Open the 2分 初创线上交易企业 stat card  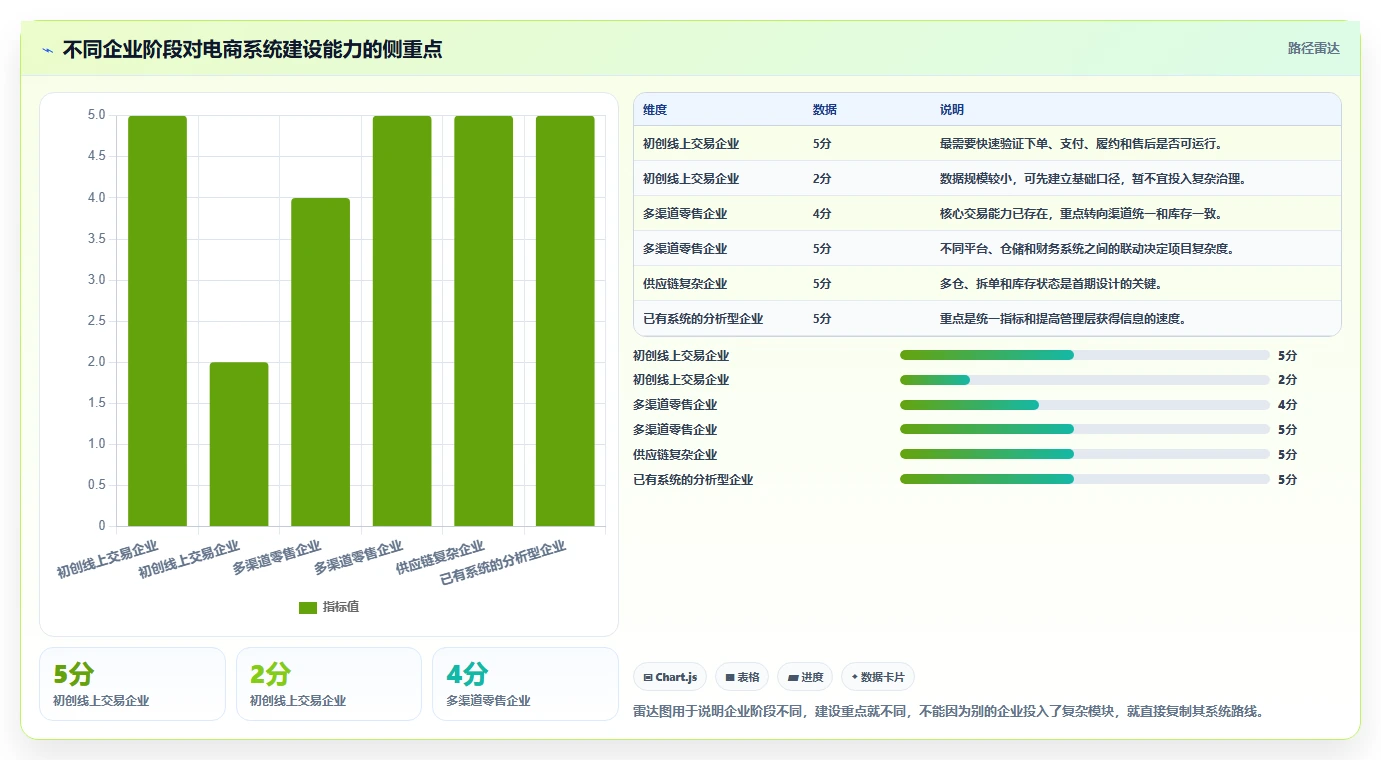click(x=329, y=684)
